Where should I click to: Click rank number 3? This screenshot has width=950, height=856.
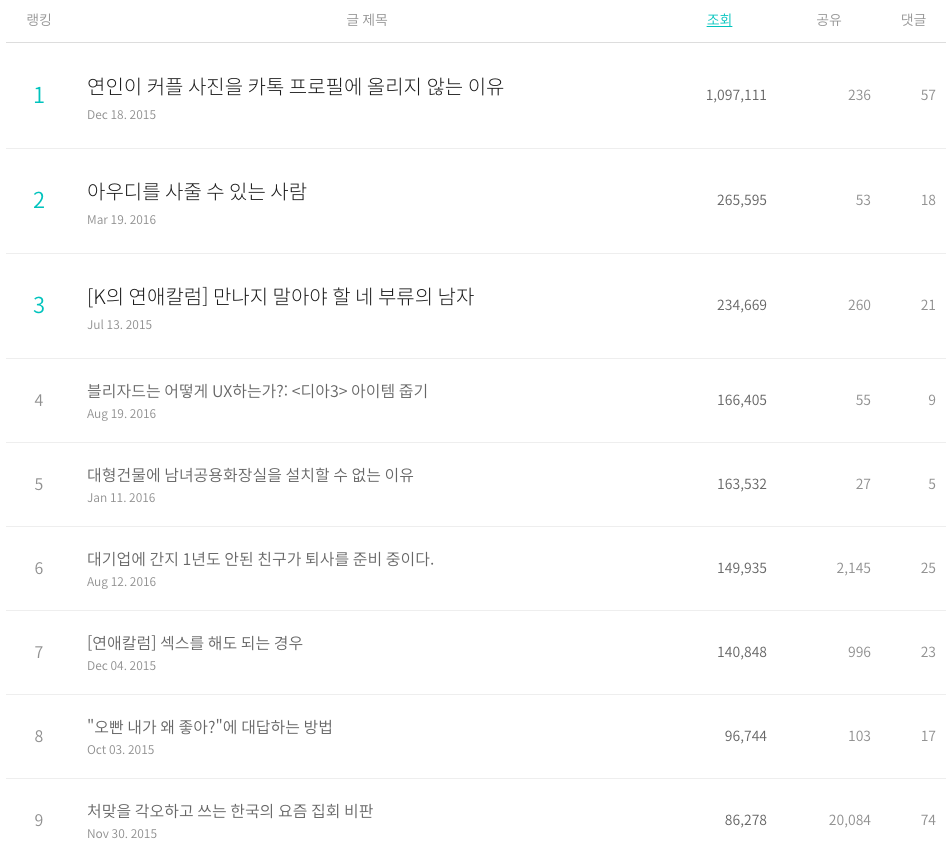pyautogui.click(x=39, y=305)
